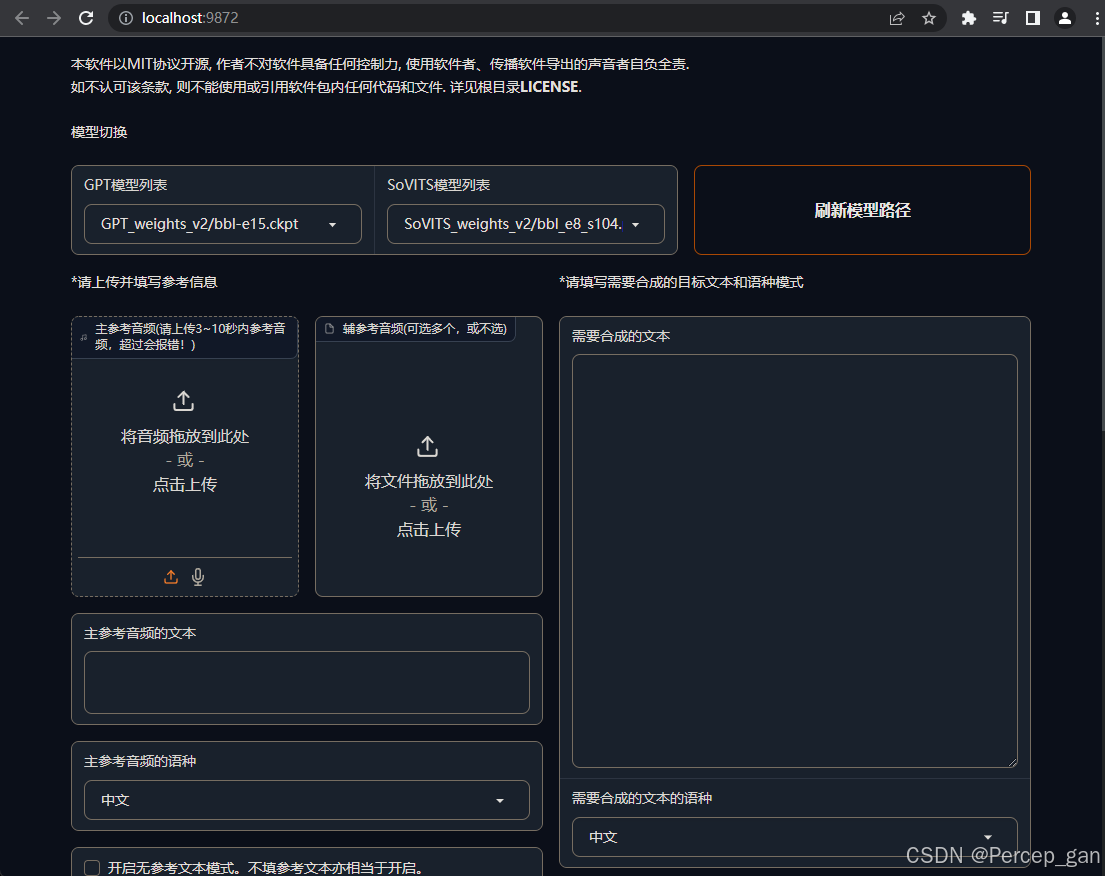Switch to microphone recording source
The width and height of the screenshot is (1105, 876).
[198, 577]
